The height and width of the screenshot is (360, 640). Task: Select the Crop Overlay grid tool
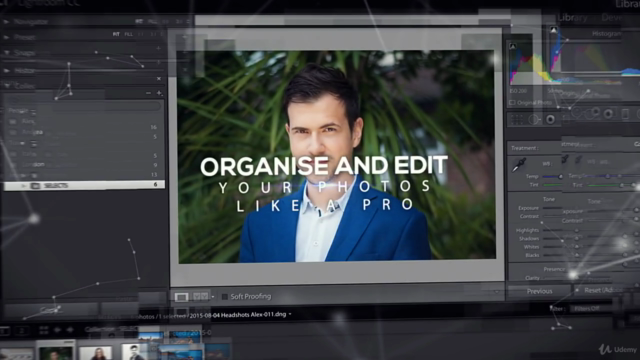tap(517, 119)
